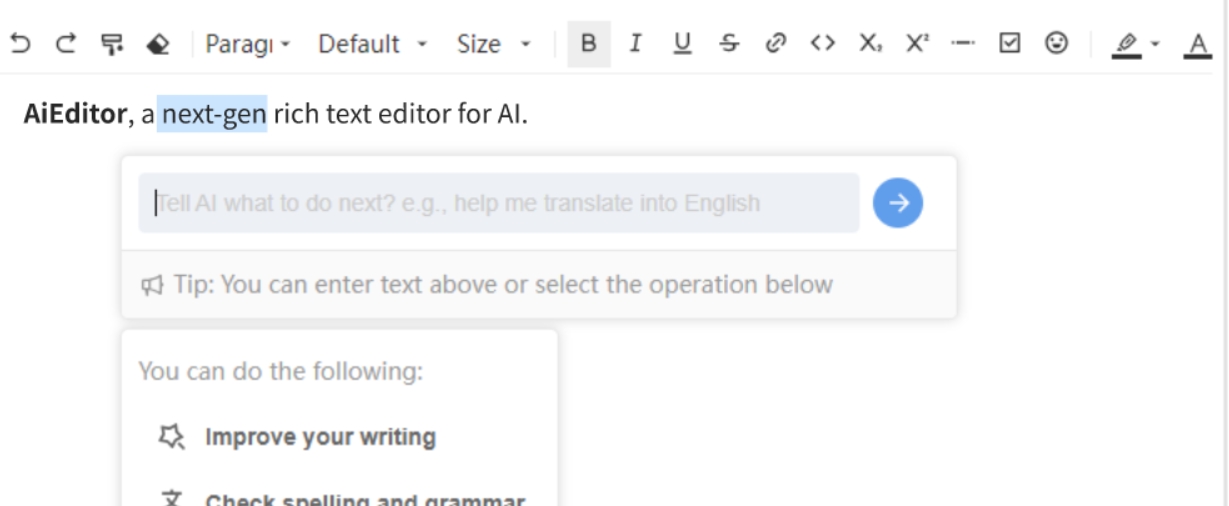Insert a link using the chain icon
1229x506 pixels.
tap(775, 44)
